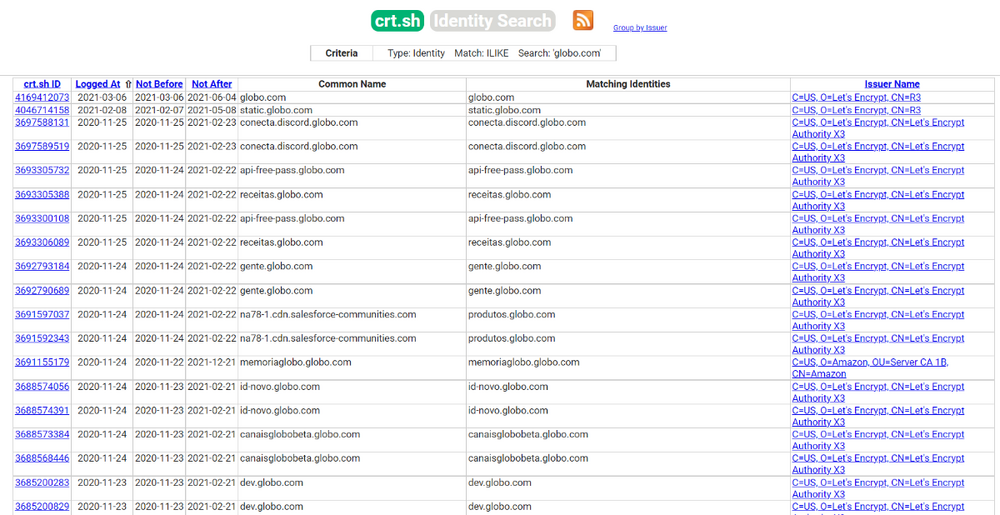Open certificate ID 3692793184
Screen dimensions: 1000x515
[42, 266]
